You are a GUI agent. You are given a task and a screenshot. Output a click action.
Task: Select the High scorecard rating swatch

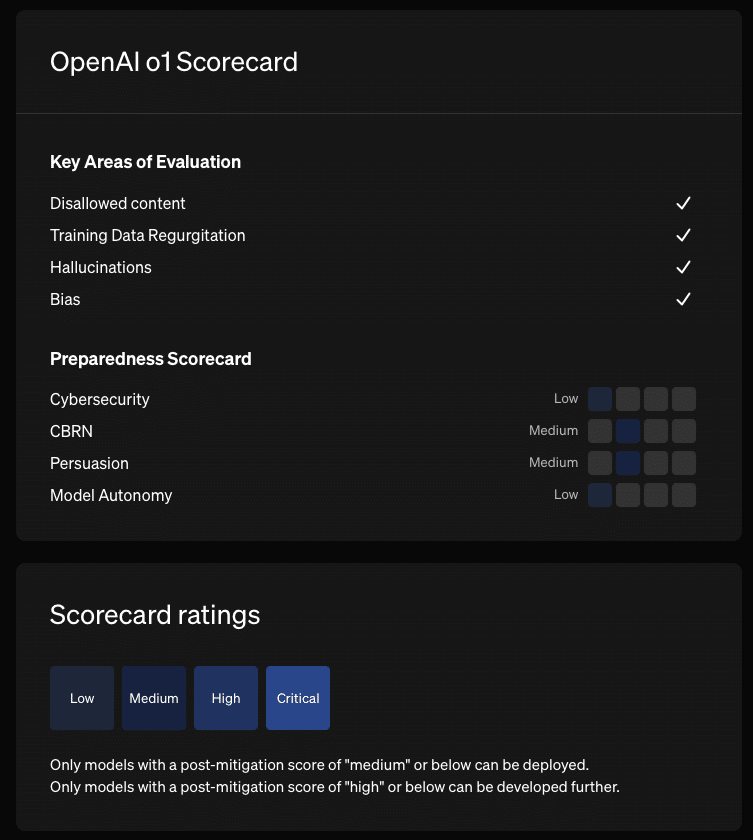pyautogui.click(x=226, y=698)
